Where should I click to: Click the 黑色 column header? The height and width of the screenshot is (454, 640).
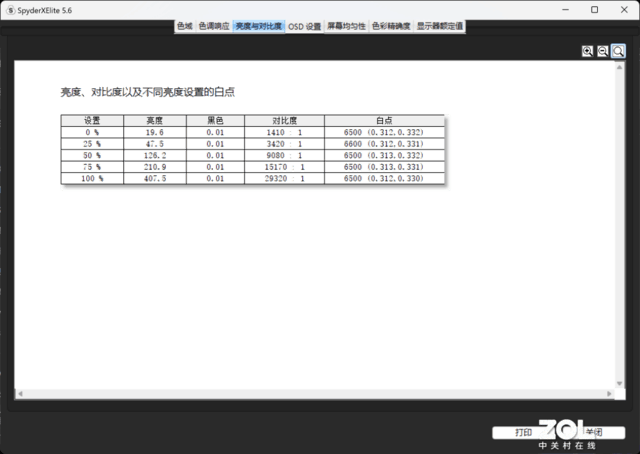point(216,120)
